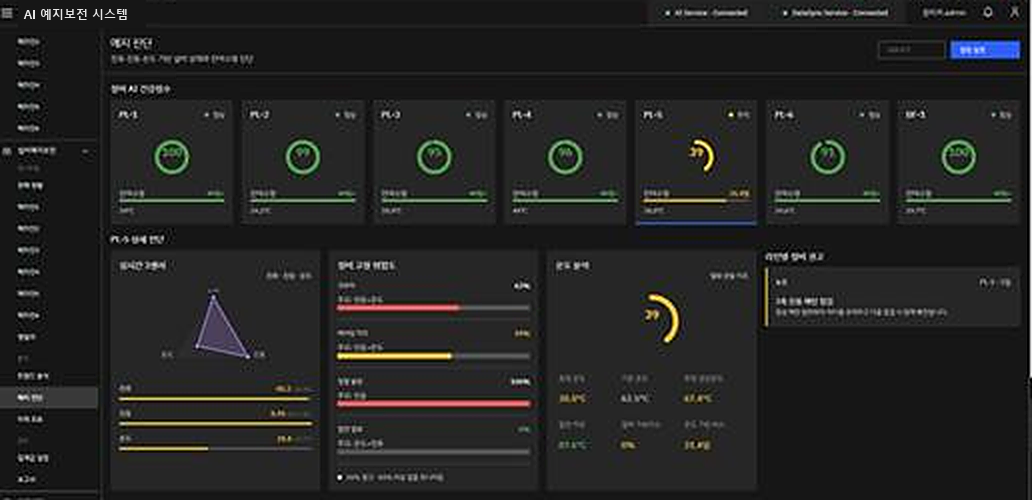1032x500 pixels.
Task: Click the green circular gauge on PL-4
Action: click(x=565, y=157)
